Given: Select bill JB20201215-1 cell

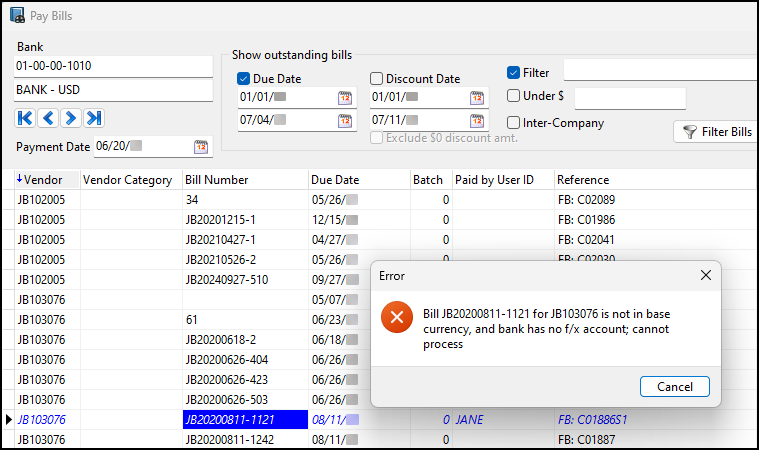Looking at the screenshot, I should [x=245, y=220].
